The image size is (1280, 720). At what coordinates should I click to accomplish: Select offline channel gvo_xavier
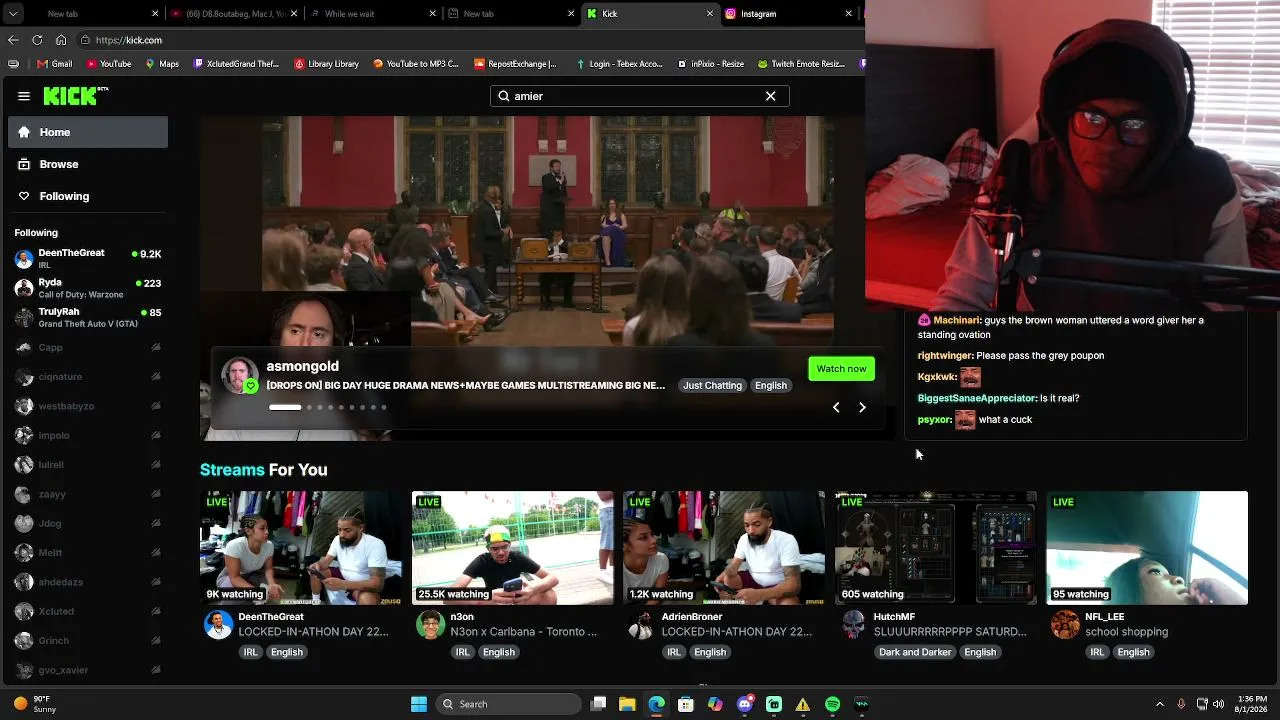click(x=88, y=670)
